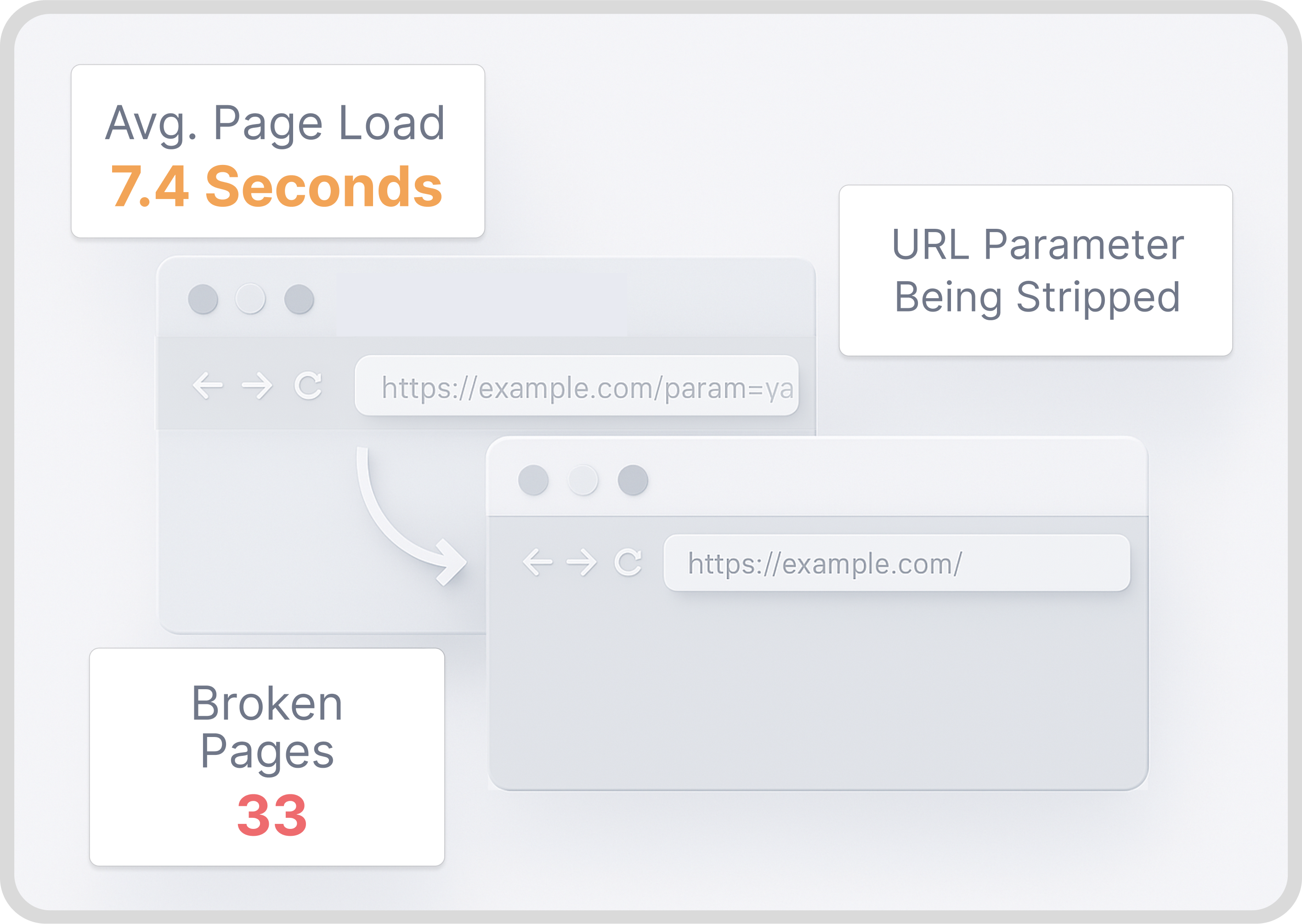Click the red 33 broken pages count
Image resolution: width=1302 pixels, height=924 pixels.
(x=272, y=815)
